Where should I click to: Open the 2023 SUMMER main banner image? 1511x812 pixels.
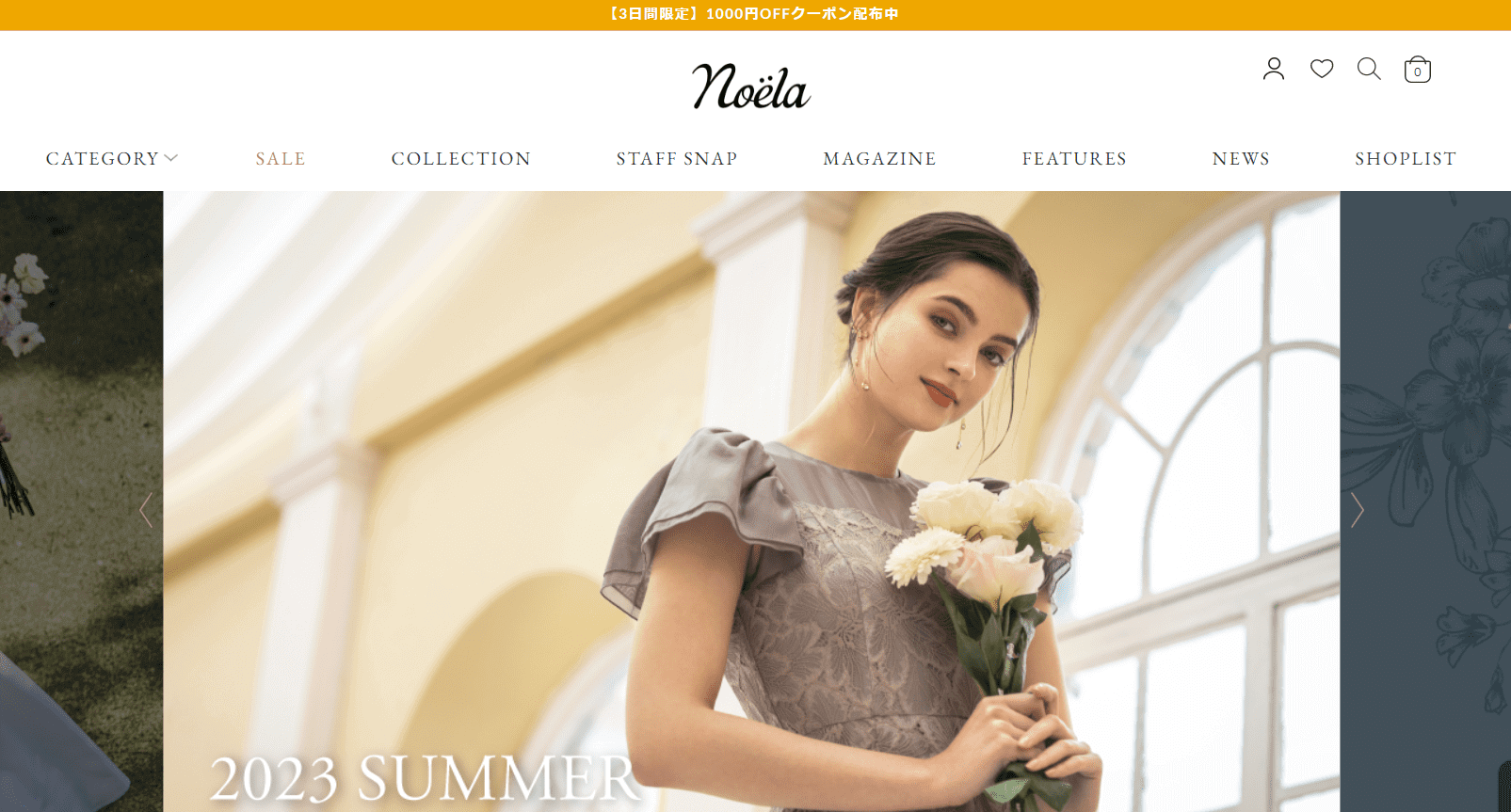coord(751,502)
